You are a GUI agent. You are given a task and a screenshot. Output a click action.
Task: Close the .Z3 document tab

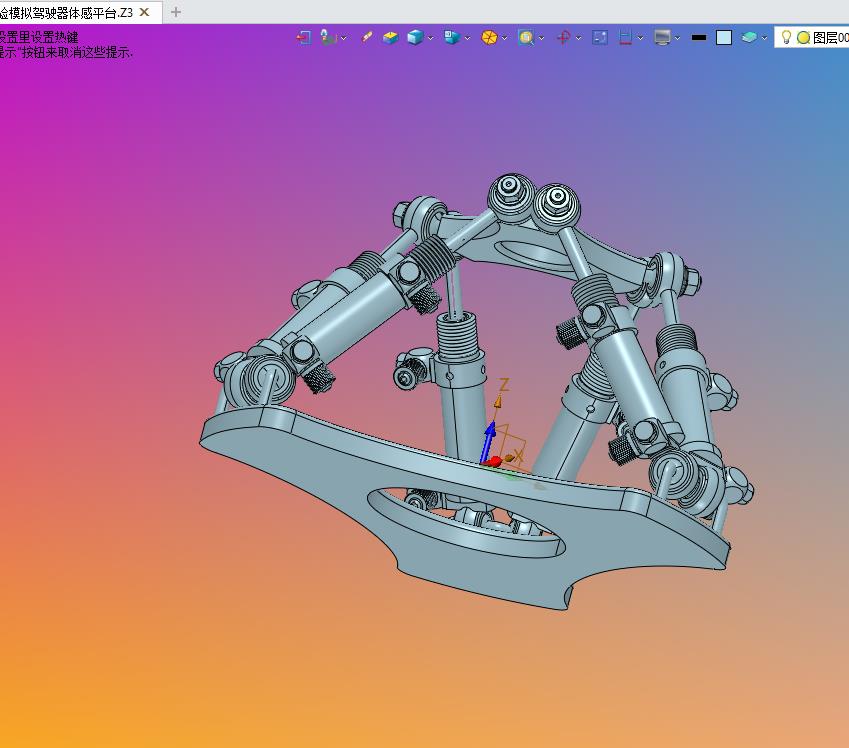coord(145,12)
